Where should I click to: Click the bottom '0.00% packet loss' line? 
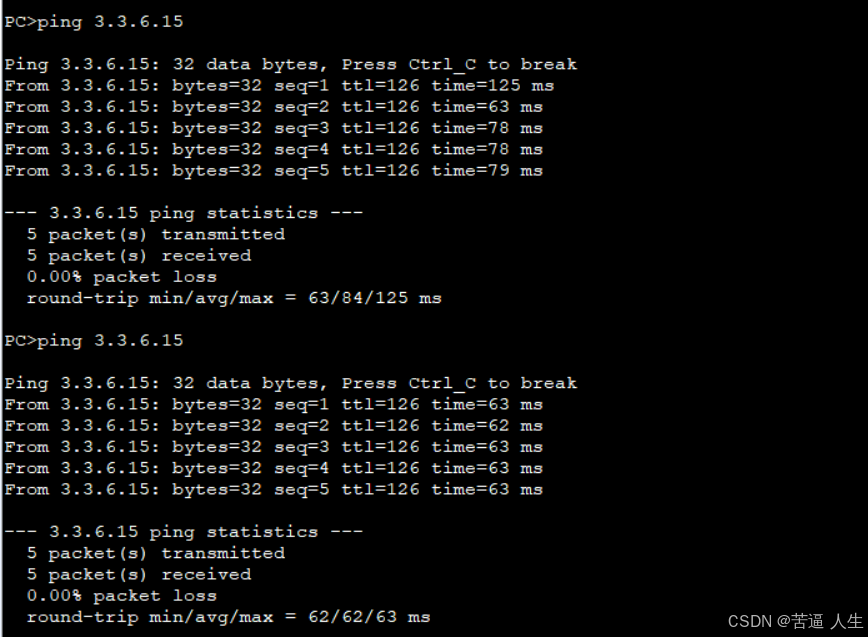122,596
